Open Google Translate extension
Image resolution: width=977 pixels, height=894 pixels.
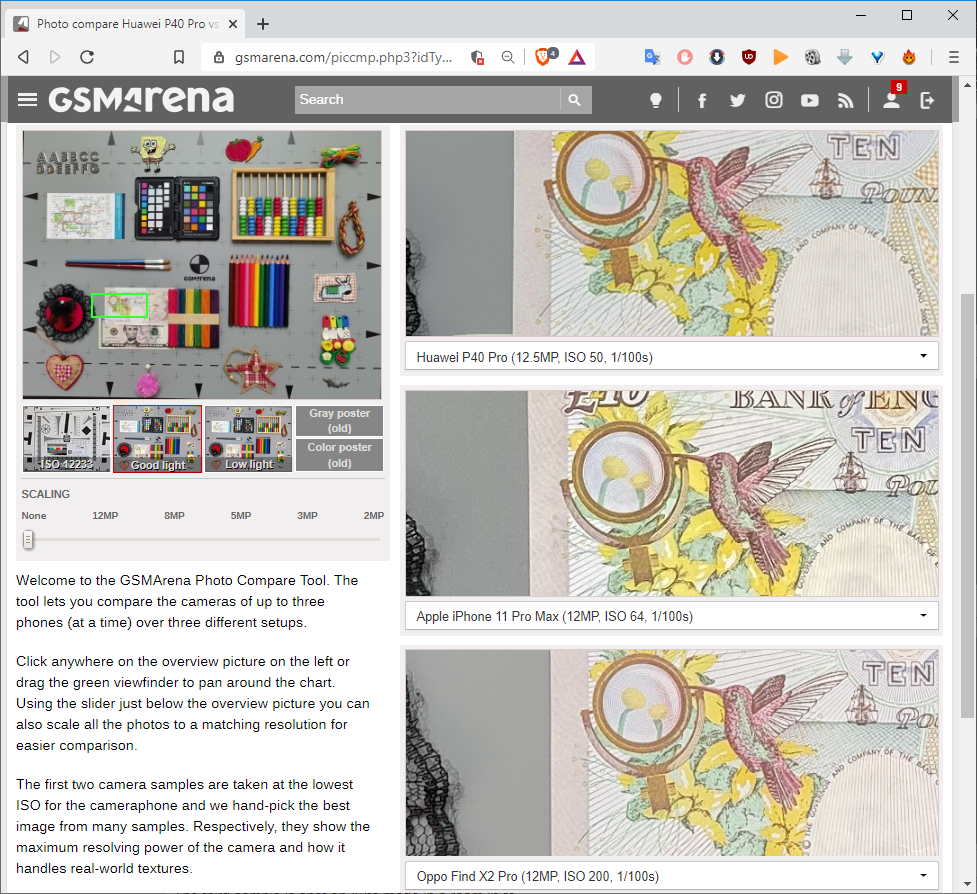(652, 57)
